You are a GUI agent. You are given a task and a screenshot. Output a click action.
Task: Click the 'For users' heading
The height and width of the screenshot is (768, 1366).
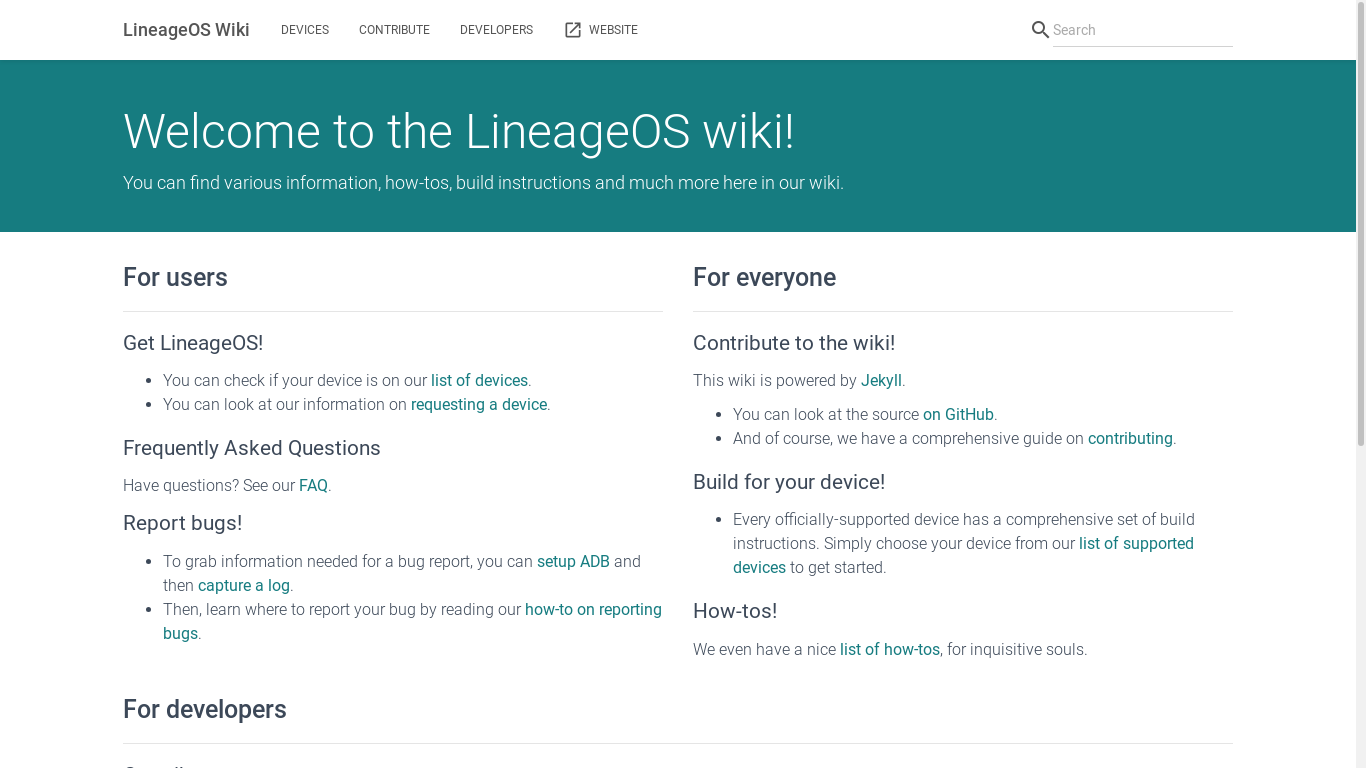175,278
